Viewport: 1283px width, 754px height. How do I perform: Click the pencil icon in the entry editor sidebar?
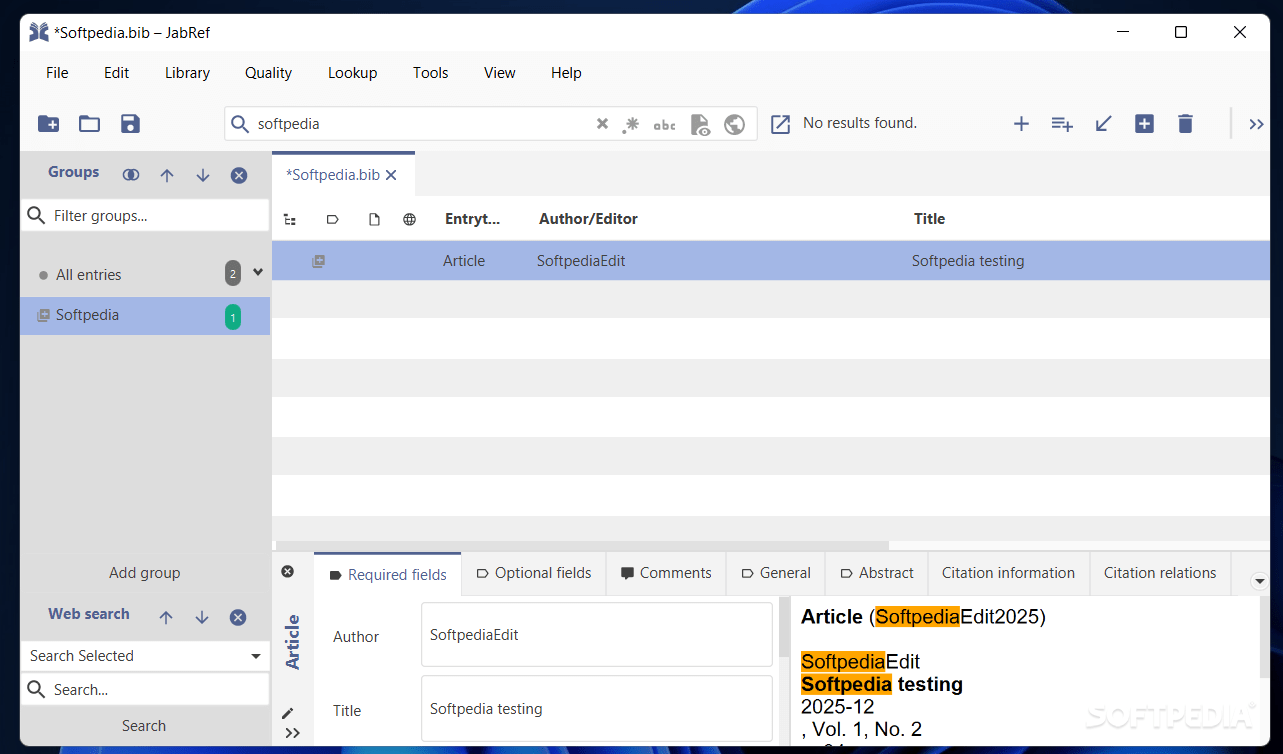pyautogui.click(x=288, y=713)
